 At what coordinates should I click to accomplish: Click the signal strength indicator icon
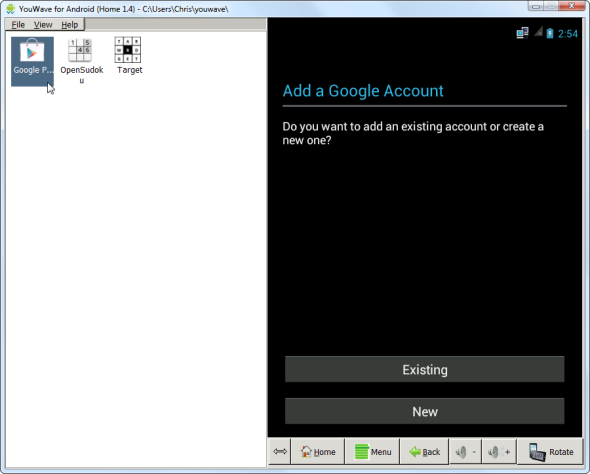click(538, 32)
